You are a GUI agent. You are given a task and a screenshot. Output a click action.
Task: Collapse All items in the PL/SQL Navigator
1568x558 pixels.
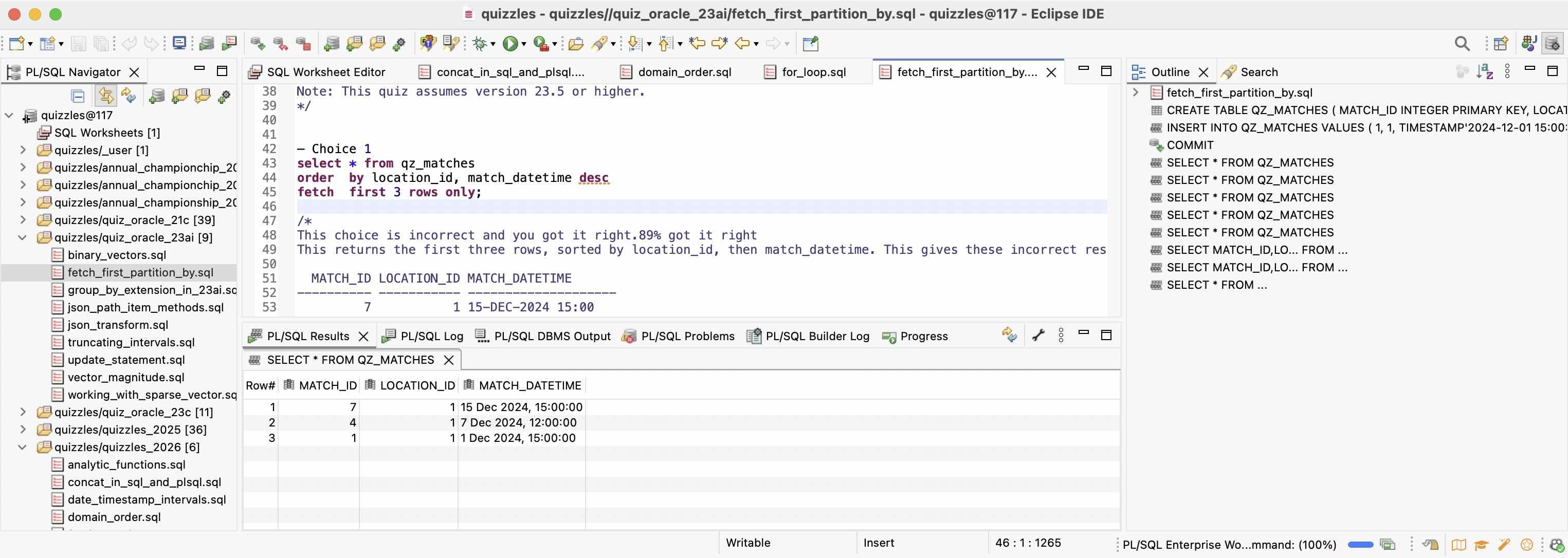point(77,96)
